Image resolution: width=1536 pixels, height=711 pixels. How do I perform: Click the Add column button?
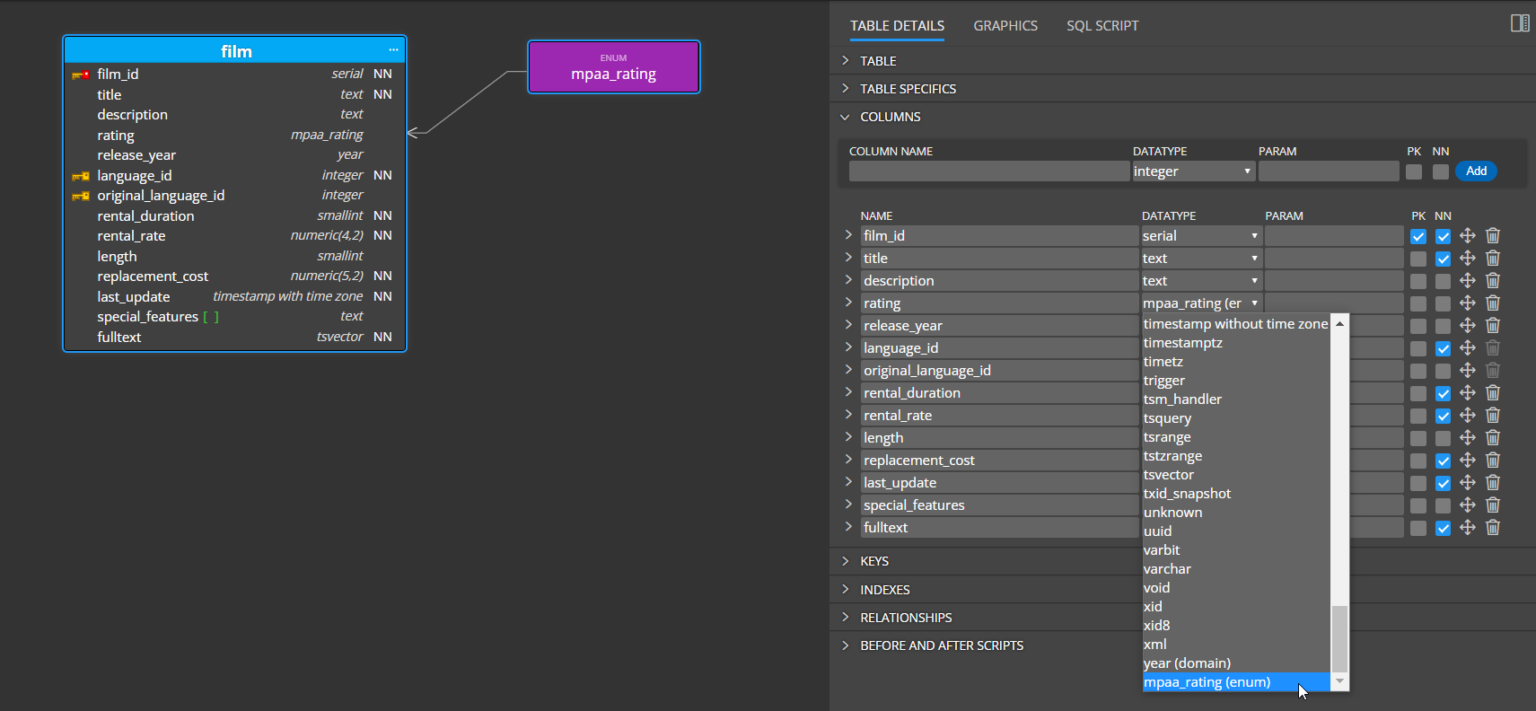(x=1475, y=171)
